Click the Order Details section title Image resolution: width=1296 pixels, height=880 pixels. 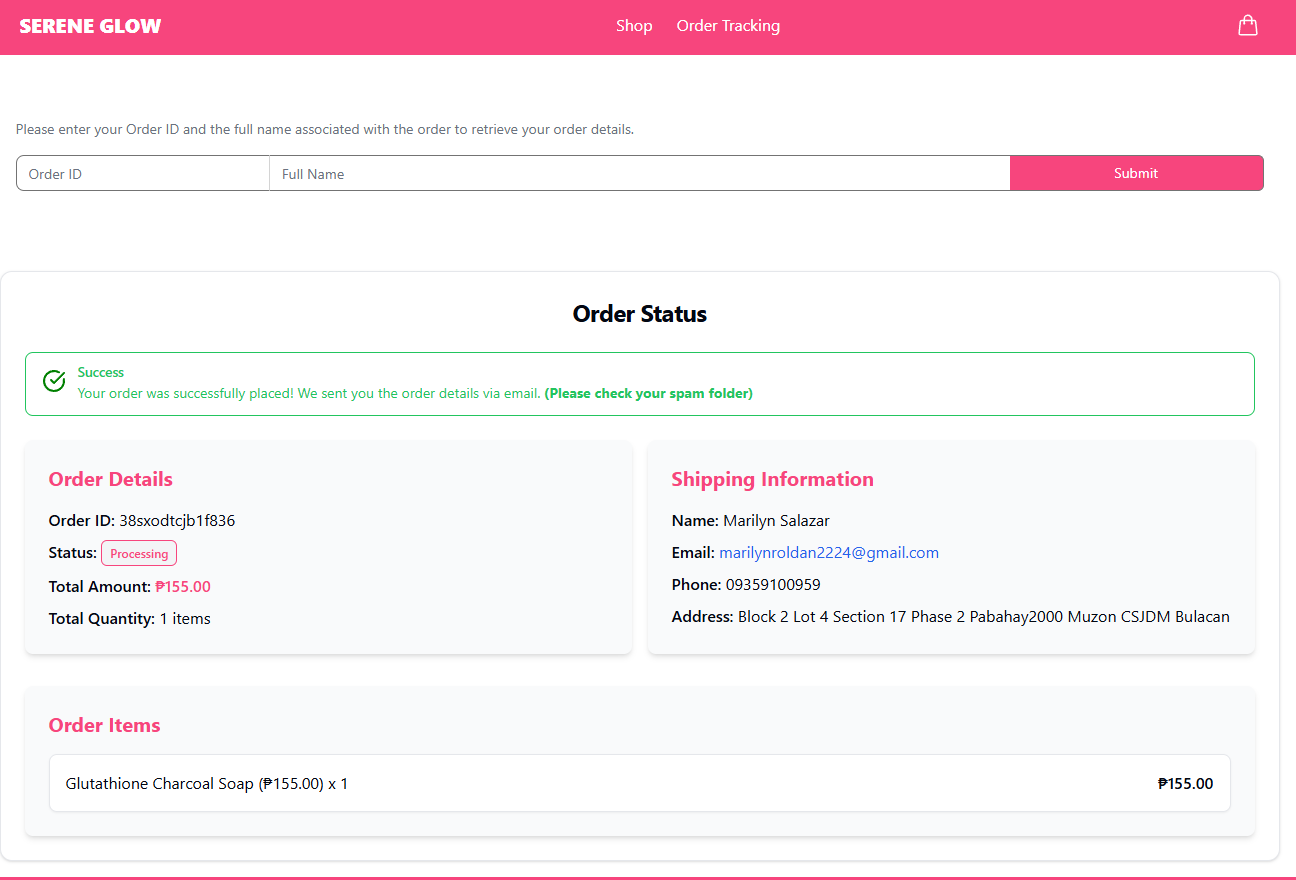click(x=110, y=479)
